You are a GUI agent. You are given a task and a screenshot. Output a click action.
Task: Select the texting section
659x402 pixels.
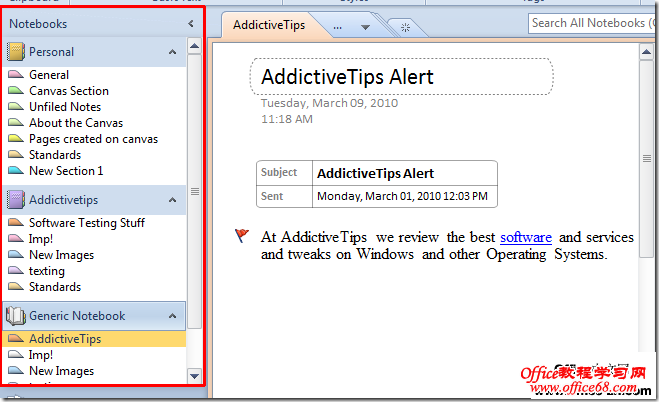(47, 271)
